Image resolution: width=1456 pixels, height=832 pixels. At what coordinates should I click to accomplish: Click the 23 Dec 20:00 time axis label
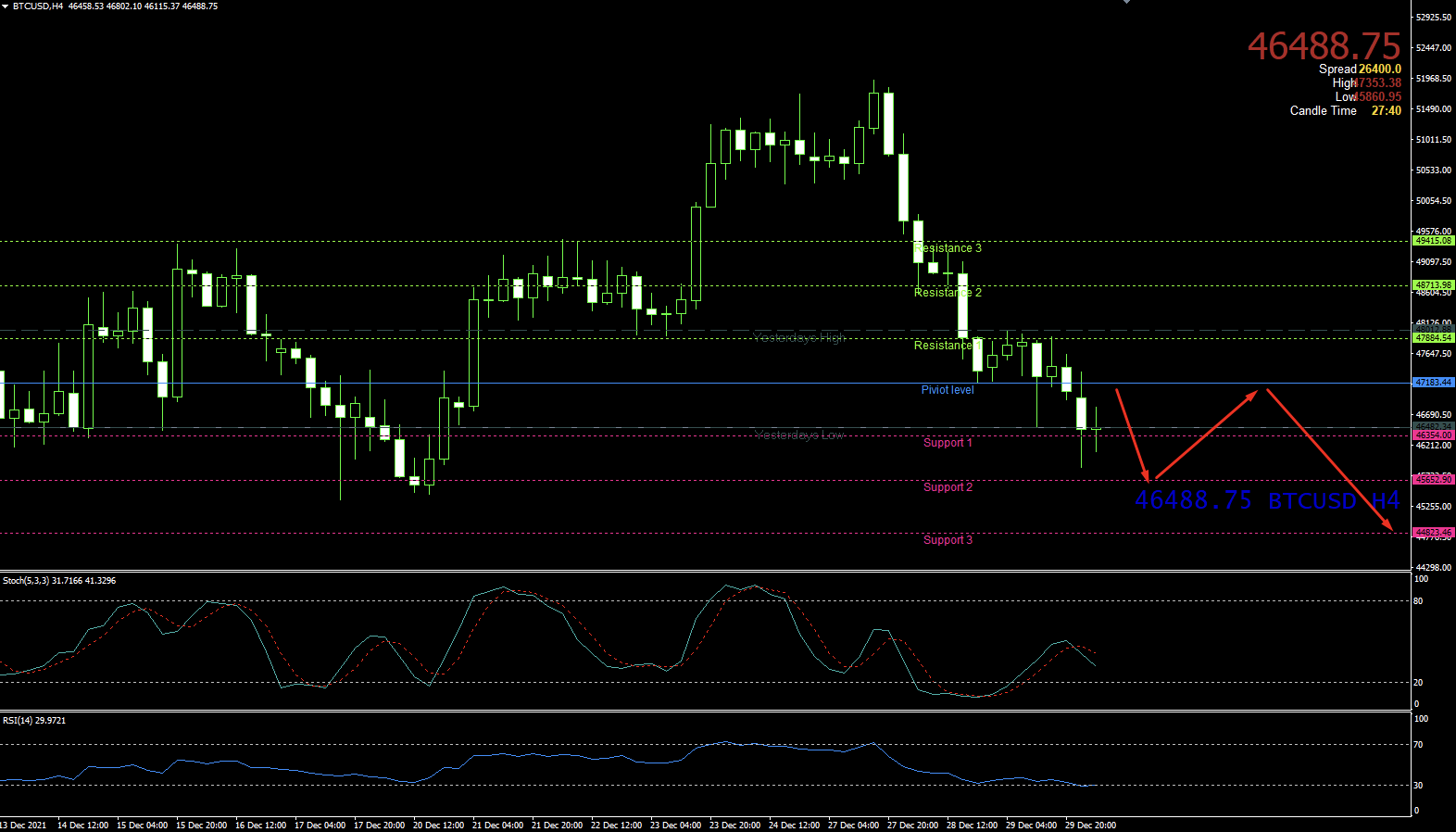pyautogui.click(x=734, y=825)
